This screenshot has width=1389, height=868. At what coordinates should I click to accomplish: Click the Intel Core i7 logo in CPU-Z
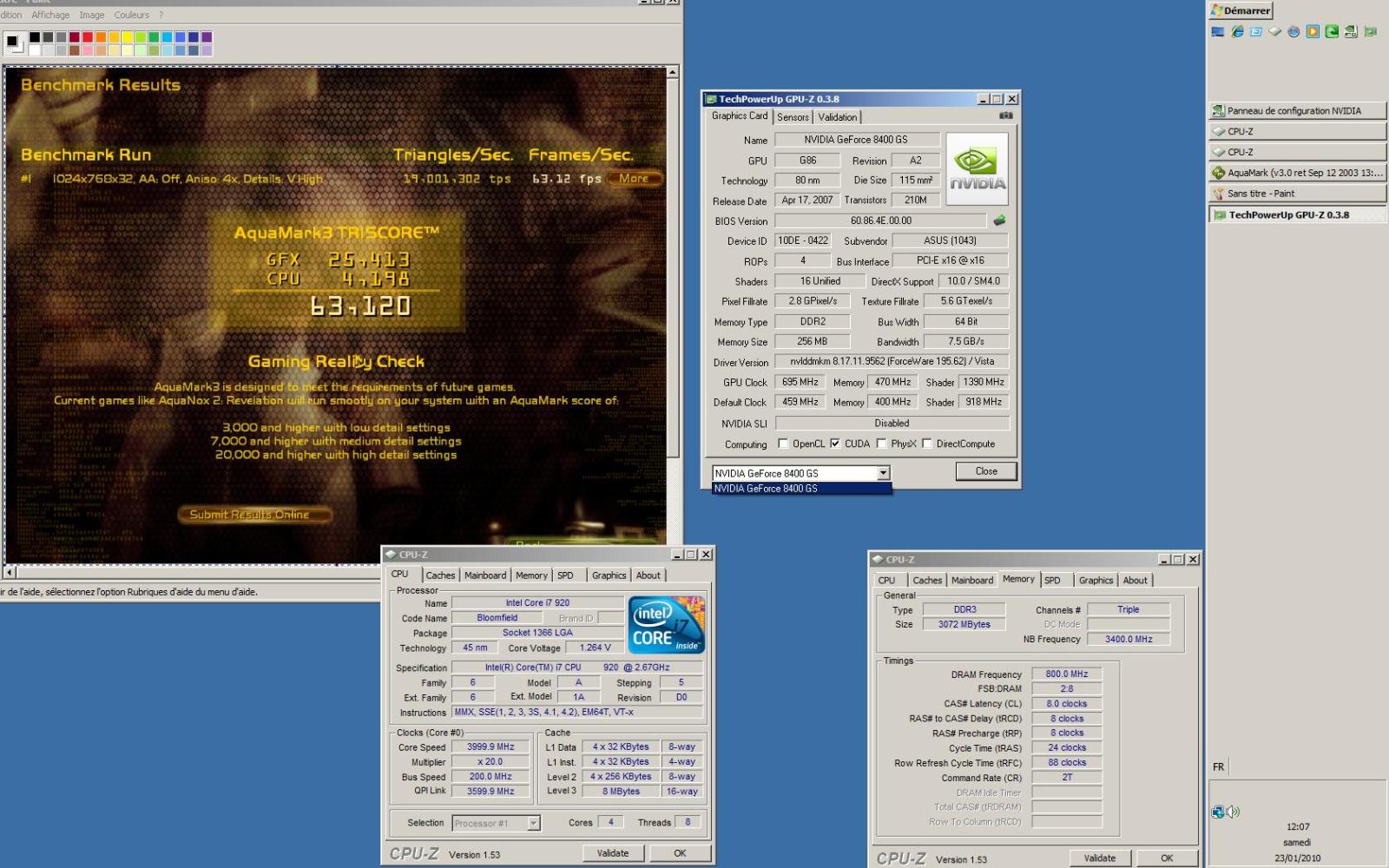667,625
